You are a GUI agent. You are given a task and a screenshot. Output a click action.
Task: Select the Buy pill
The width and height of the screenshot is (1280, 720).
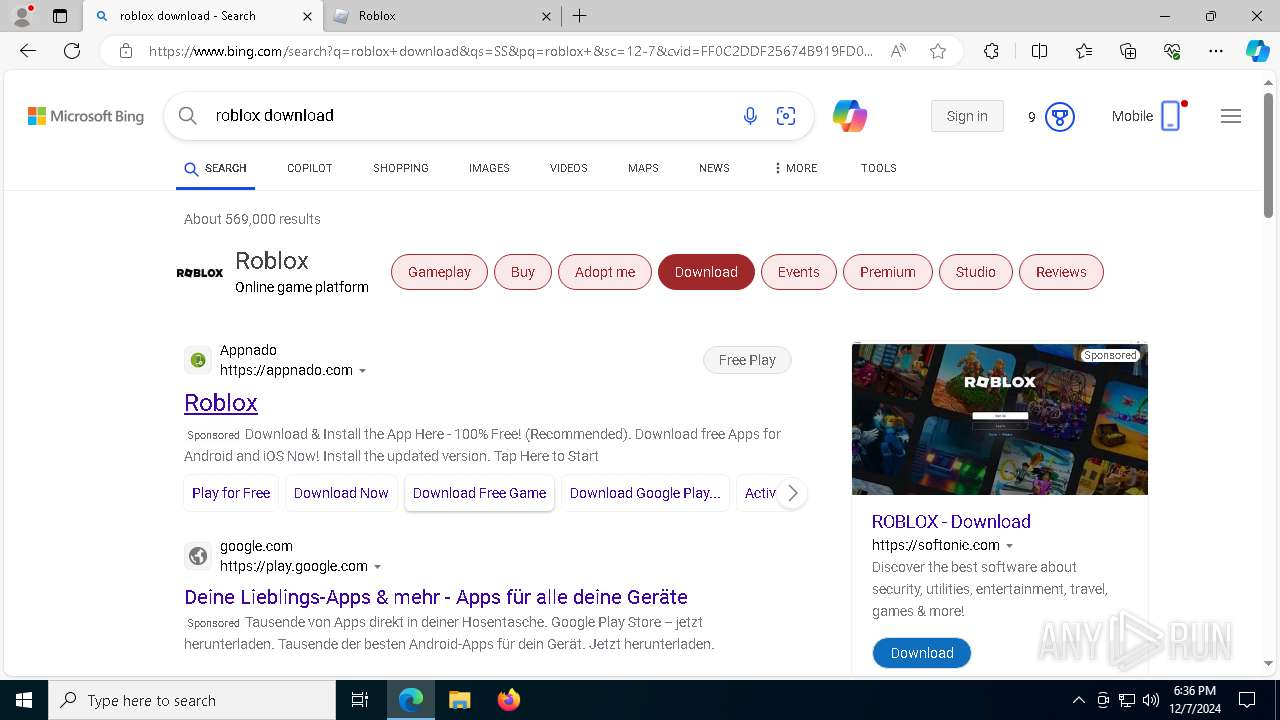(x=523, y=272)
